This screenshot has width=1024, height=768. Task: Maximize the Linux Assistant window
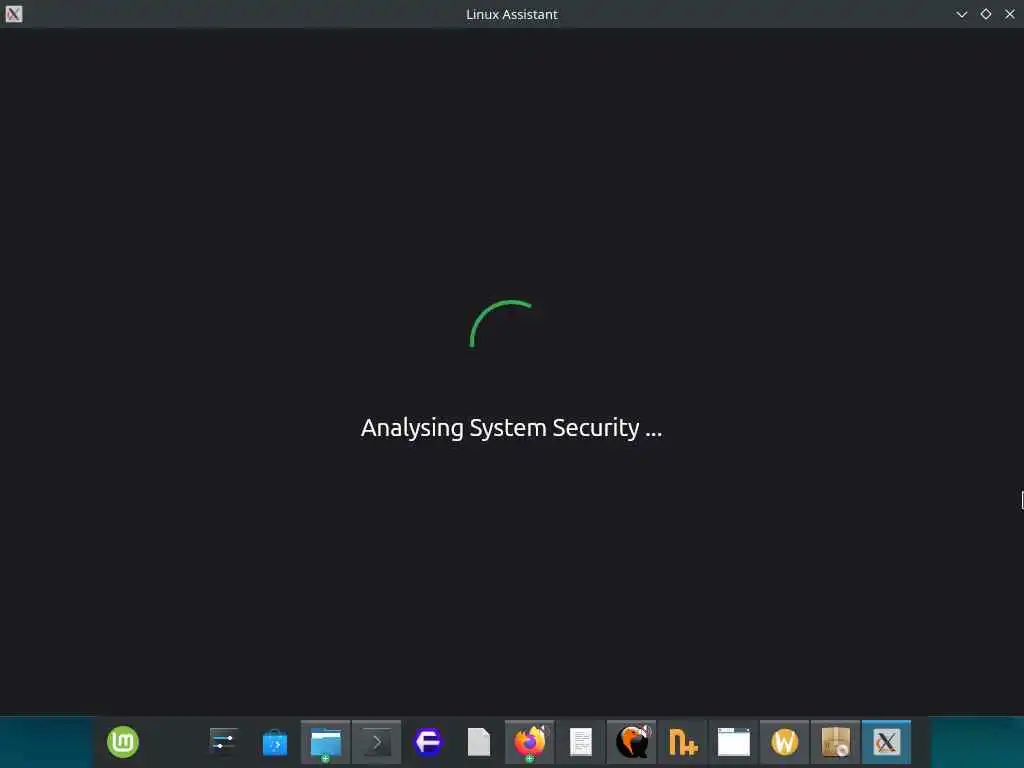pyautogui.click(x=986, y=14)
